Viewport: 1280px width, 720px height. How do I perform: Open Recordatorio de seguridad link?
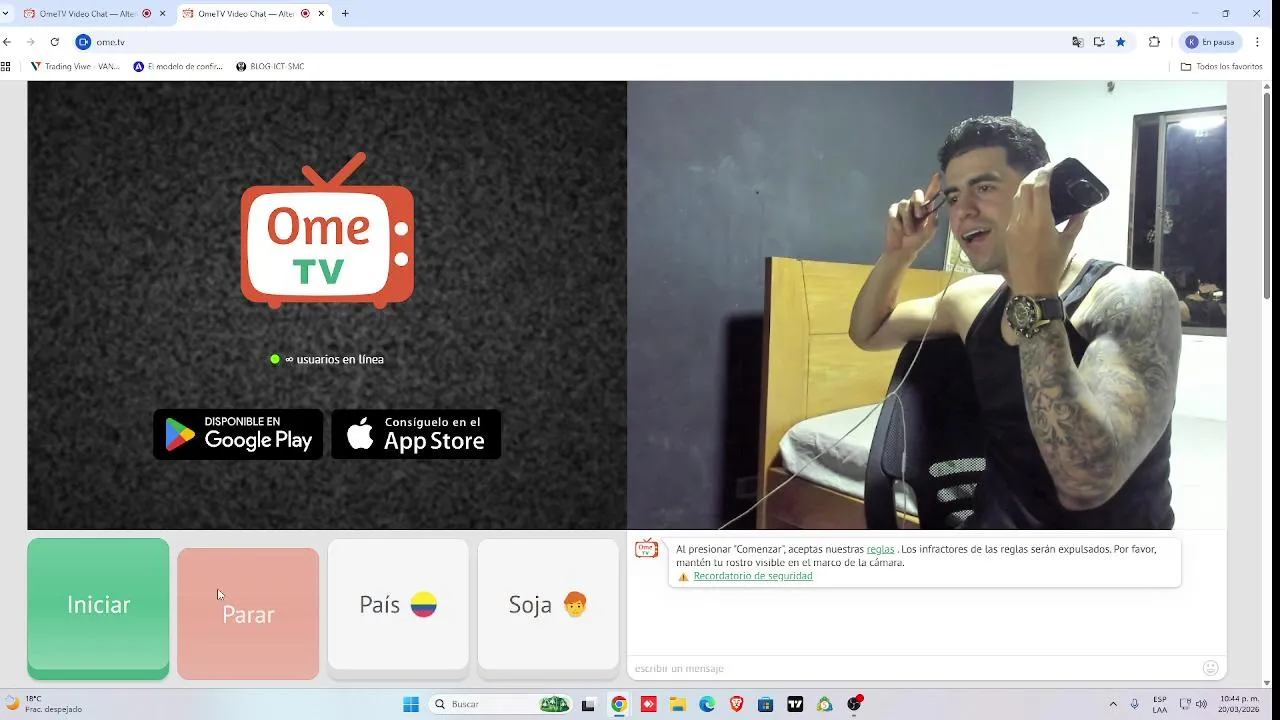[753, 576]
